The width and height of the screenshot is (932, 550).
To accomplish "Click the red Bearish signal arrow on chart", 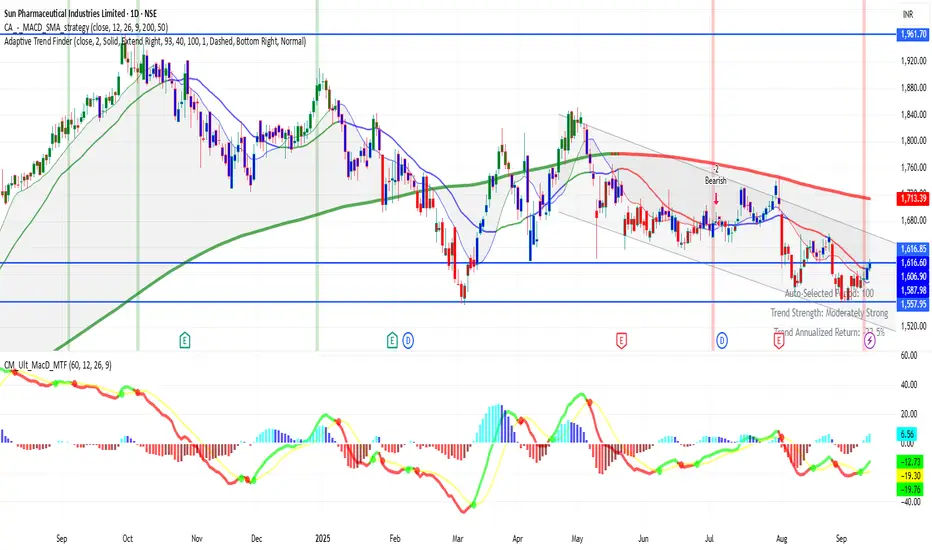I will [x=716, y=197].
